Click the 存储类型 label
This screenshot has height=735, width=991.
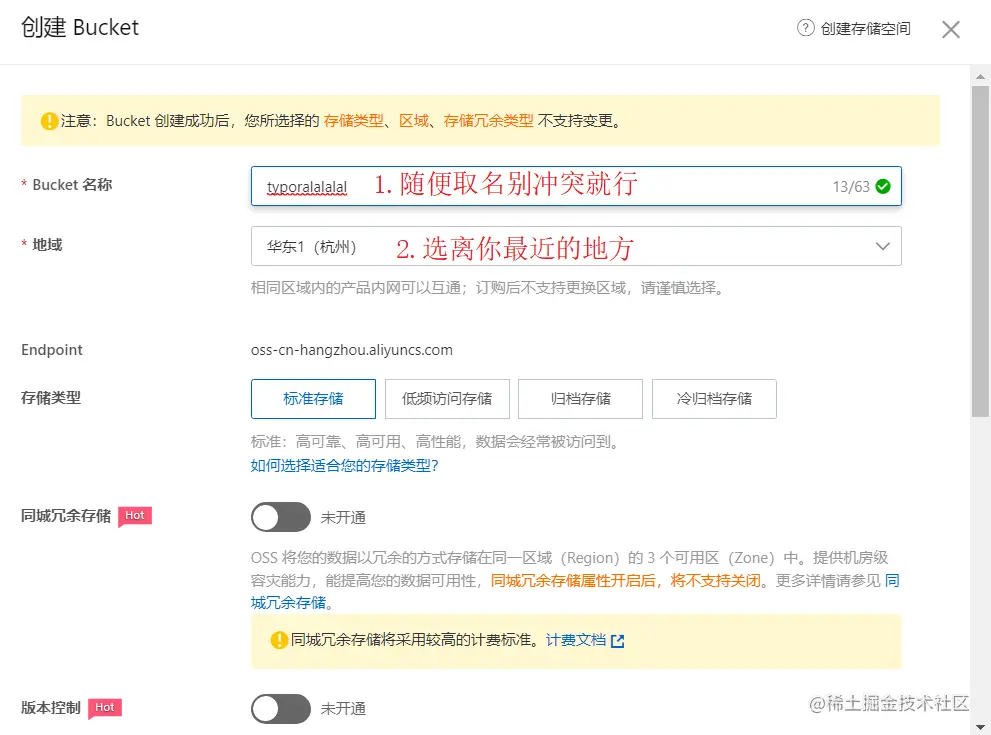click(x=51, y=398)
